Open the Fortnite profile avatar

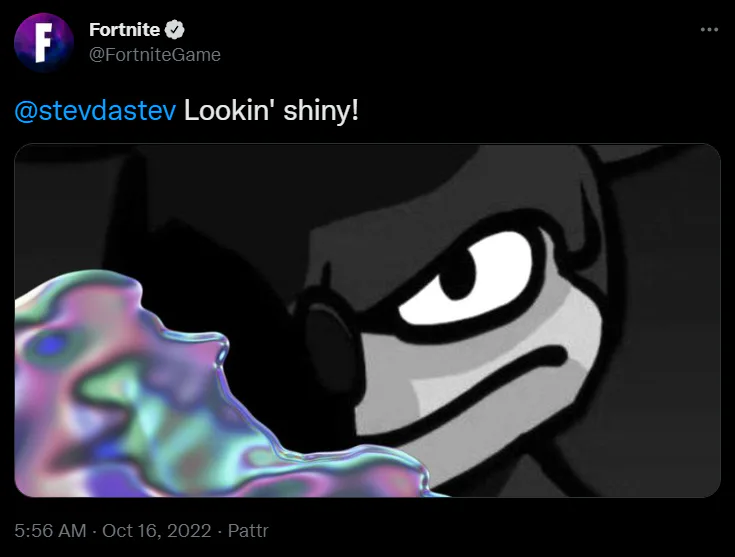[44, 42]
